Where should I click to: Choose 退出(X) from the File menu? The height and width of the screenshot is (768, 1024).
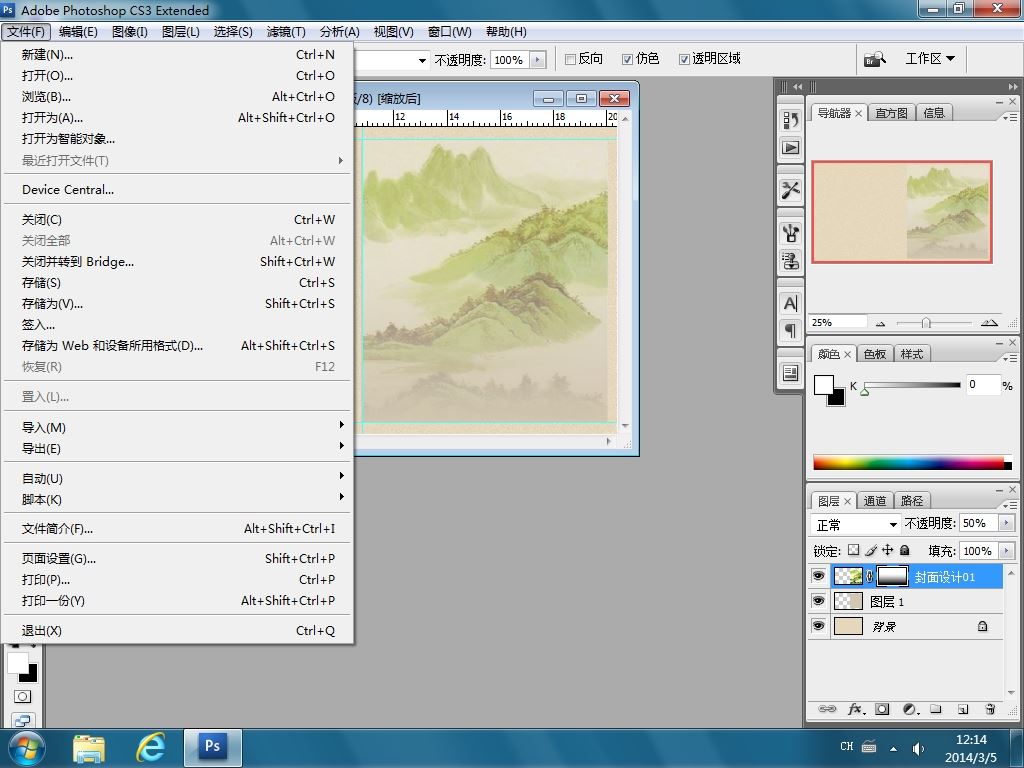click(177, 631)
